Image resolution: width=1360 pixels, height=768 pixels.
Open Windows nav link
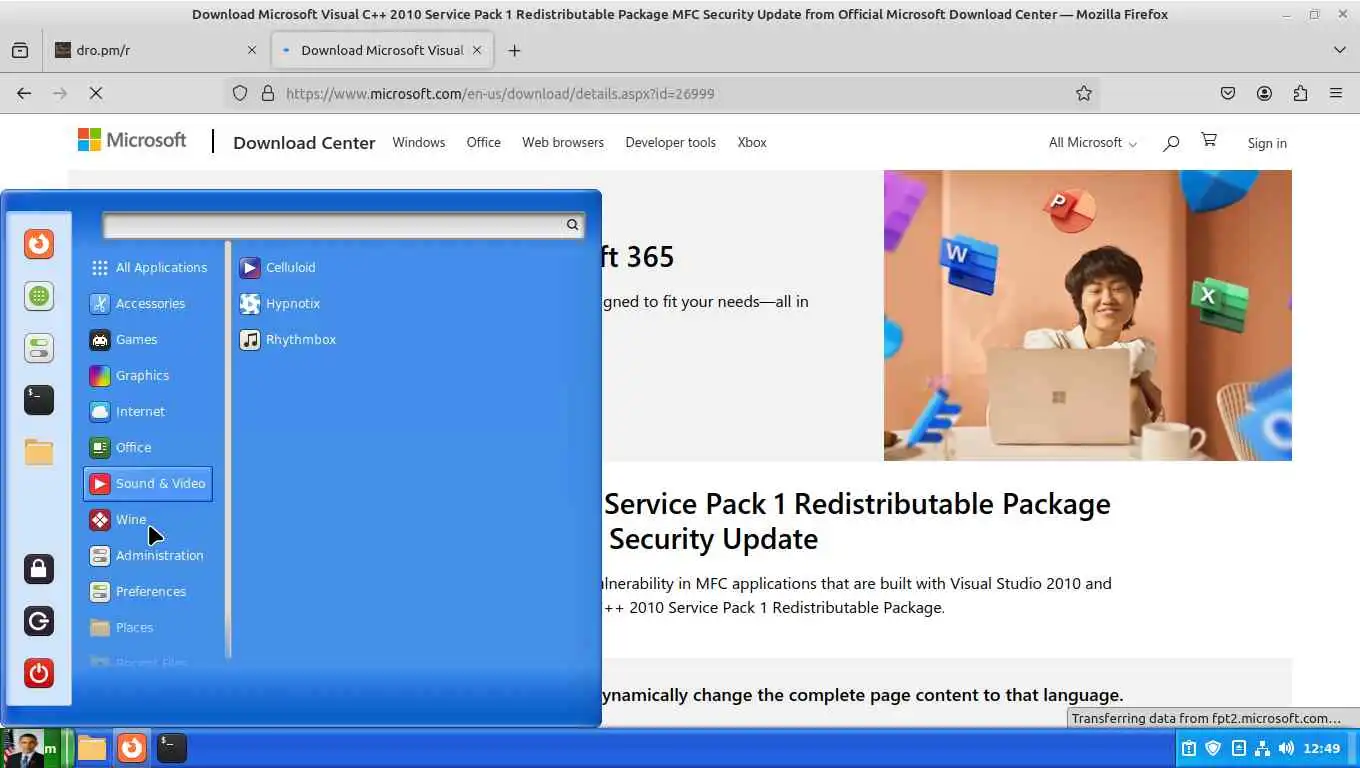(418, 142)
